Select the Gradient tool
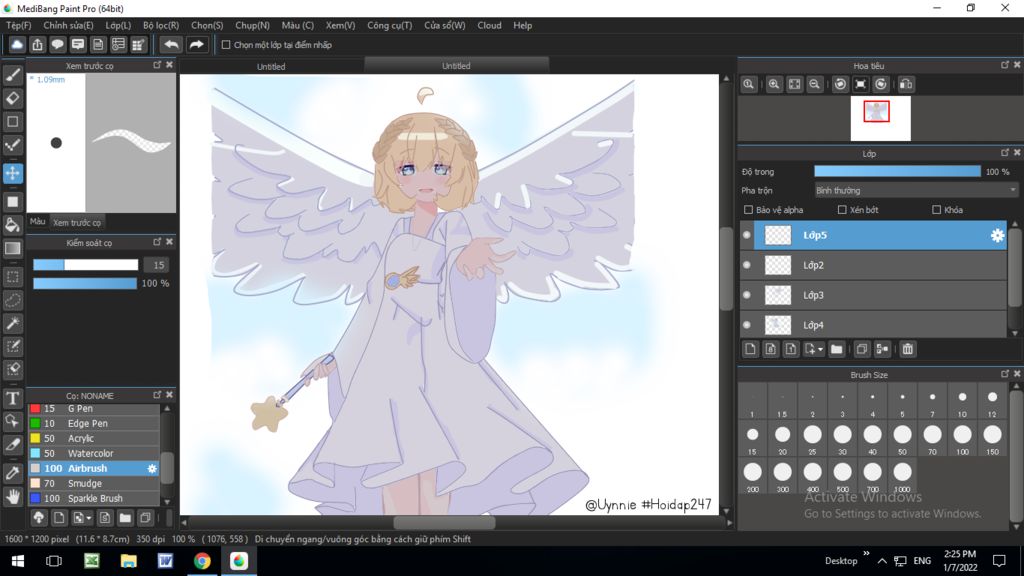Screen dimensions: 1024x576 point(12,249)
